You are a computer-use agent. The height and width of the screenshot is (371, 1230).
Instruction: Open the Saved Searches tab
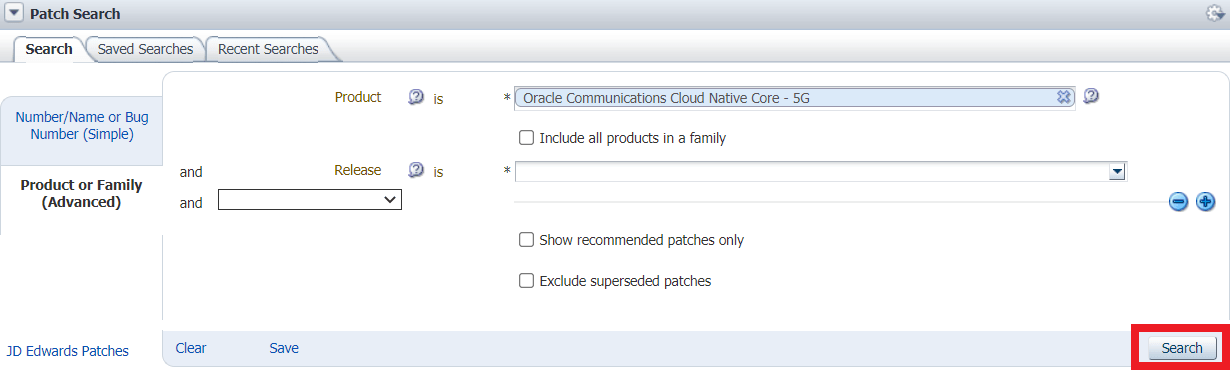coord(145,49)
